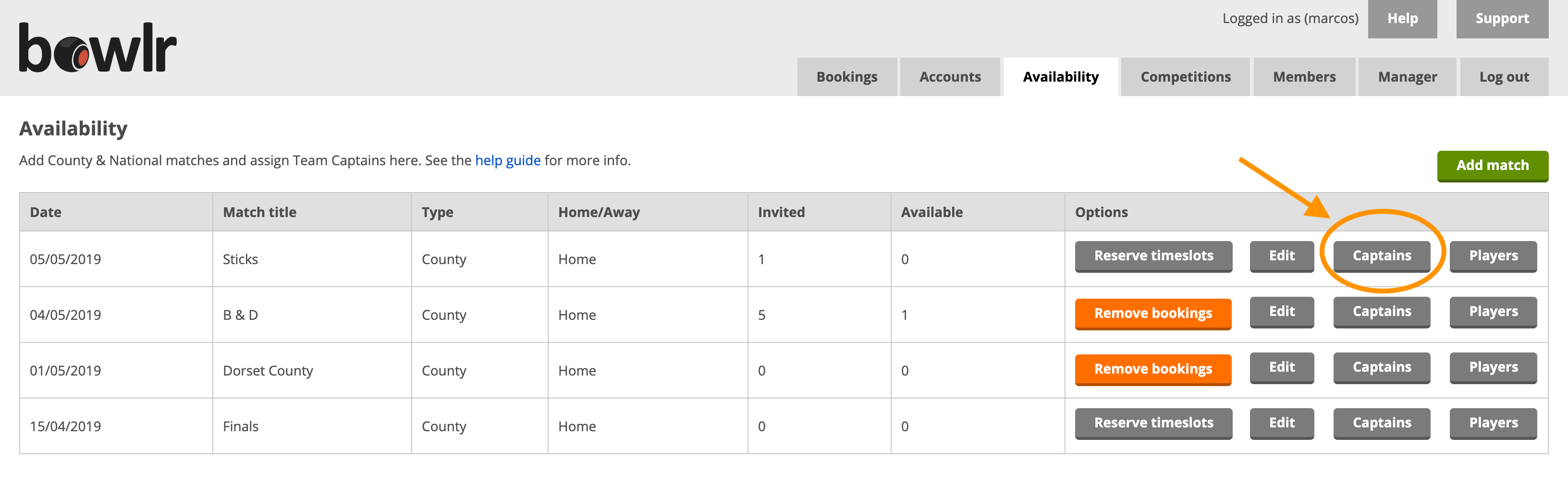Remove bookings for the B & D match
Image resolution: width=1568 pixels, height=485 pixels.
(x=1153, y=314)
